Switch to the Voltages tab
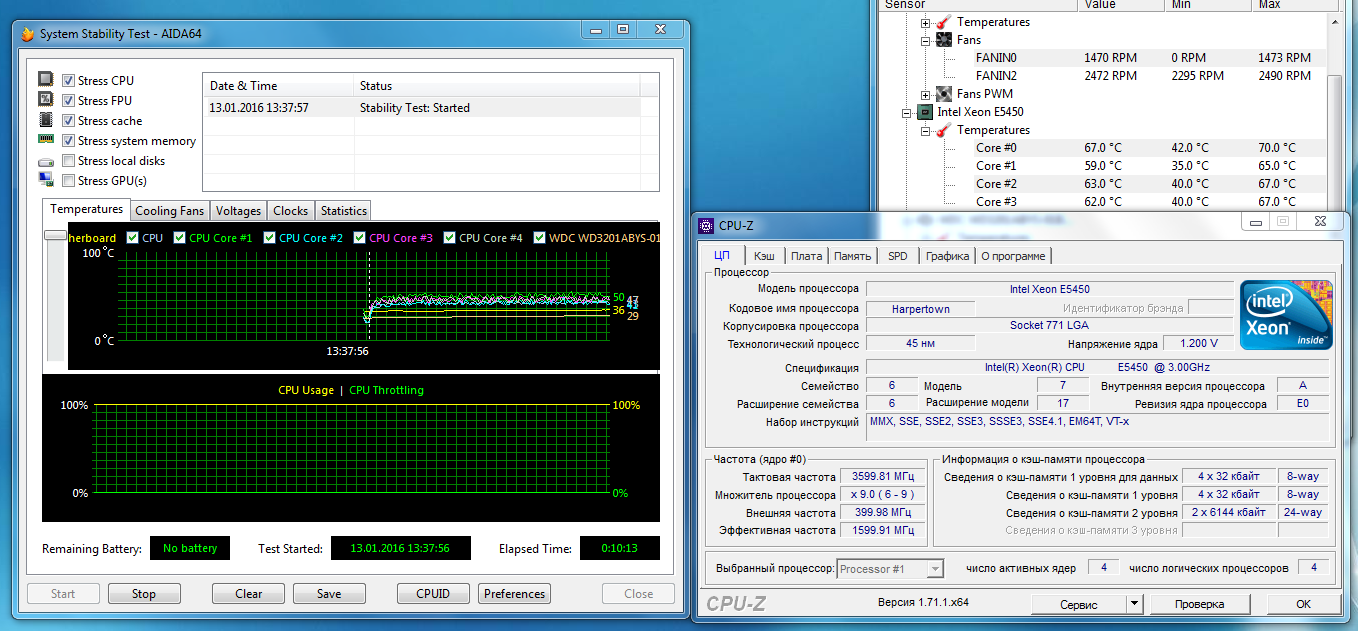The height and width of the screenshot is (631, 1358). (239, 211)
